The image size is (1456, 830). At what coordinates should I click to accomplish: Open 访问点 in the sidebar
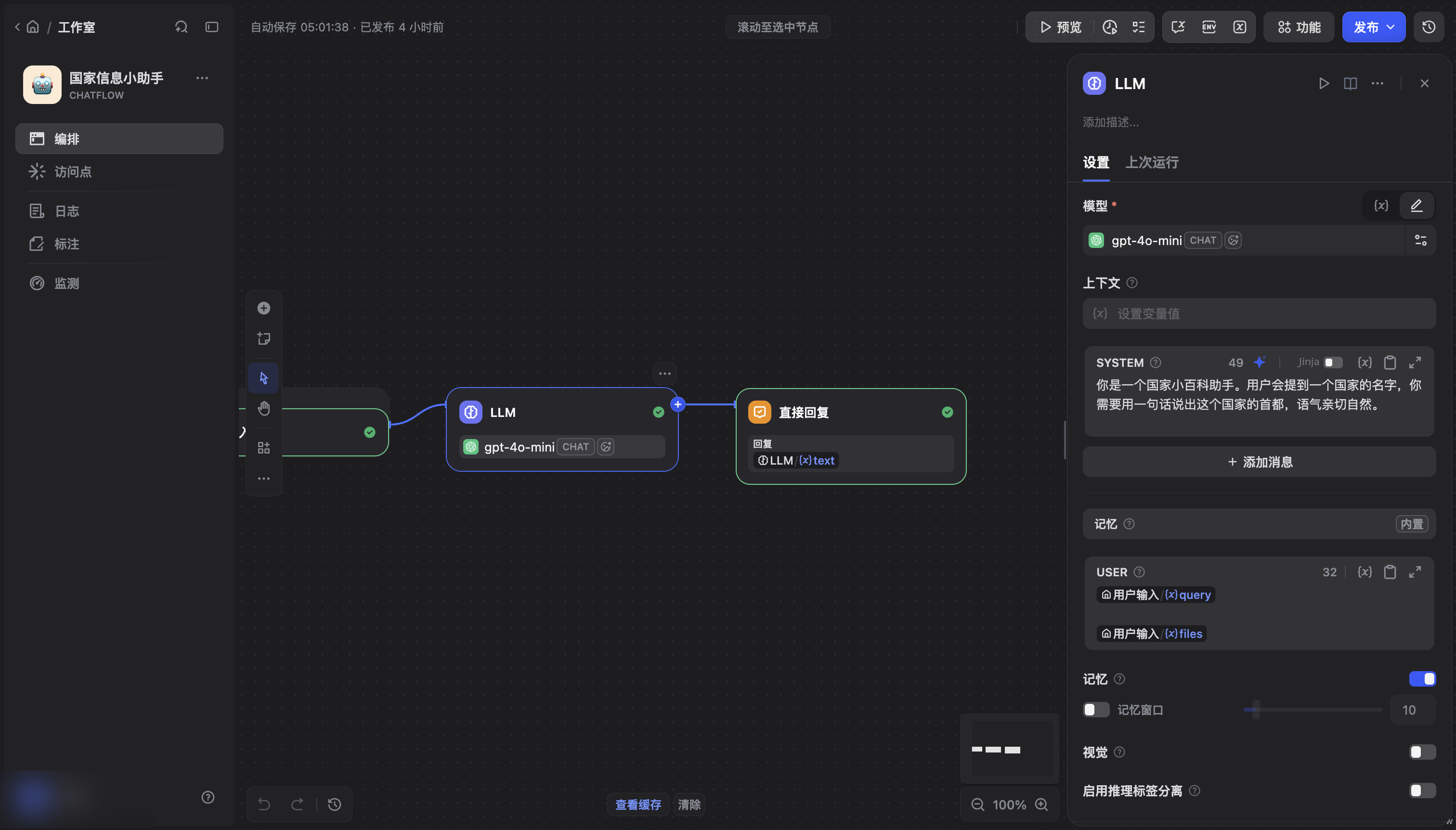119,171
